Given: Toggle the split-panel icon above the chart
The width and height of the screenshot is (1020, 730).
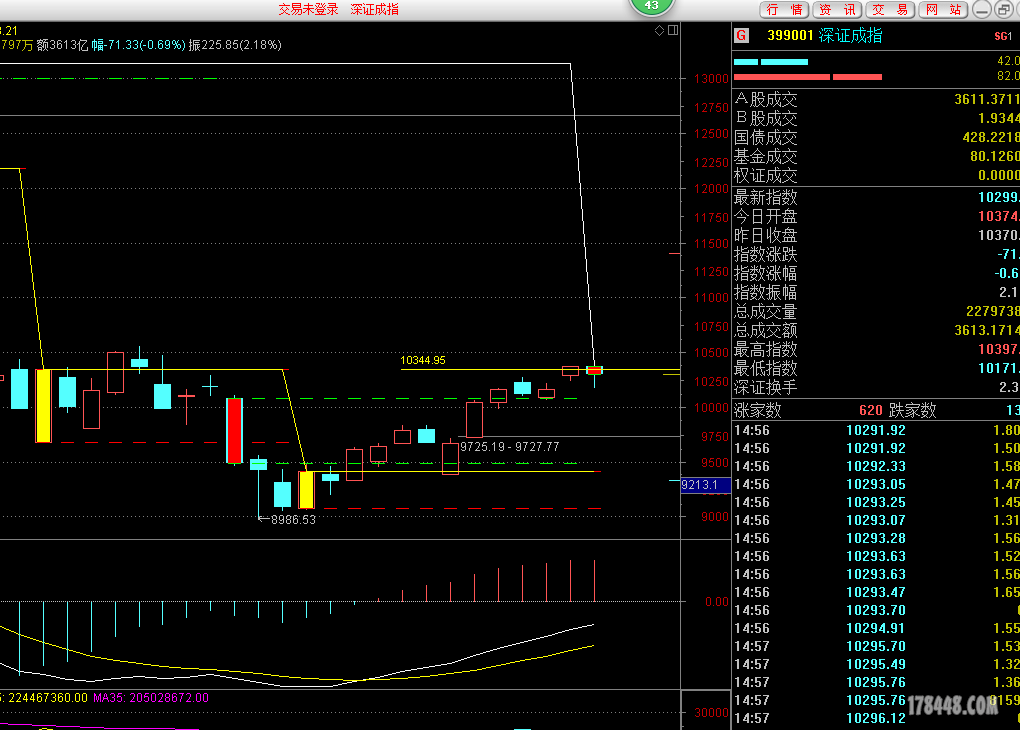Looking at the screenshot, I should pos(673,30).
